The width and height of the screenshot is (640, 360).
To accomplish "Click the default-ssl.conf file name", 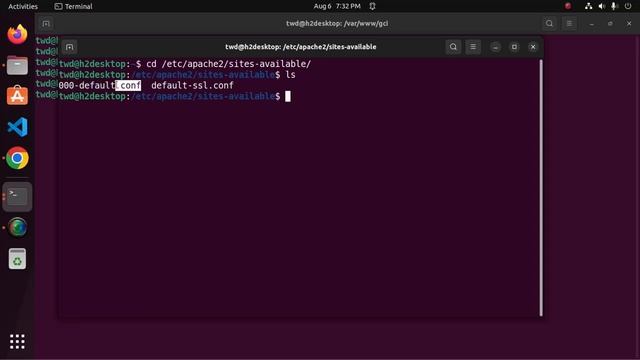I will pyautogui.click(x=192, y=85).
